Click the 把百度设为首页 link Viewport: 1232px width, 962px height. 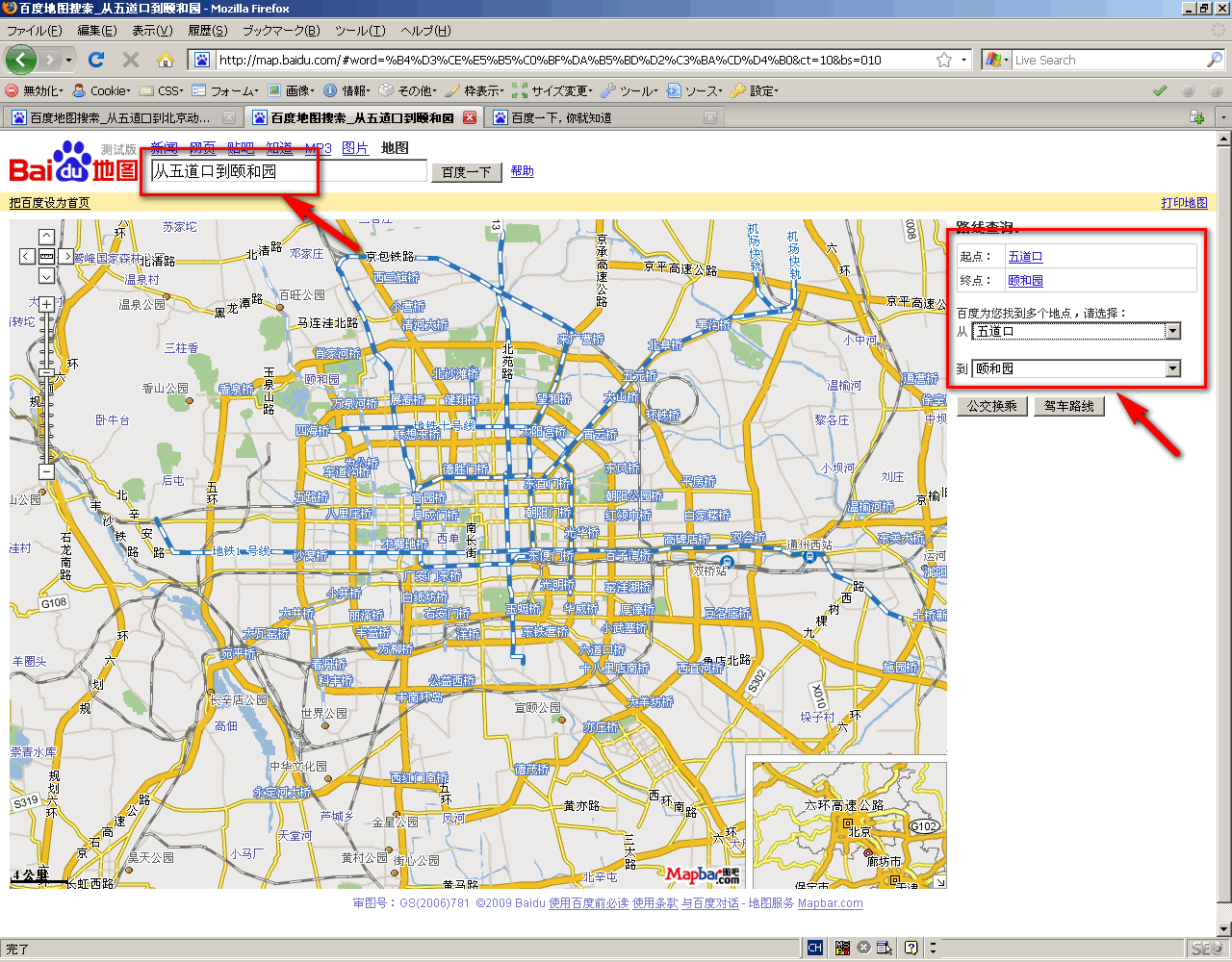point(50,203)
